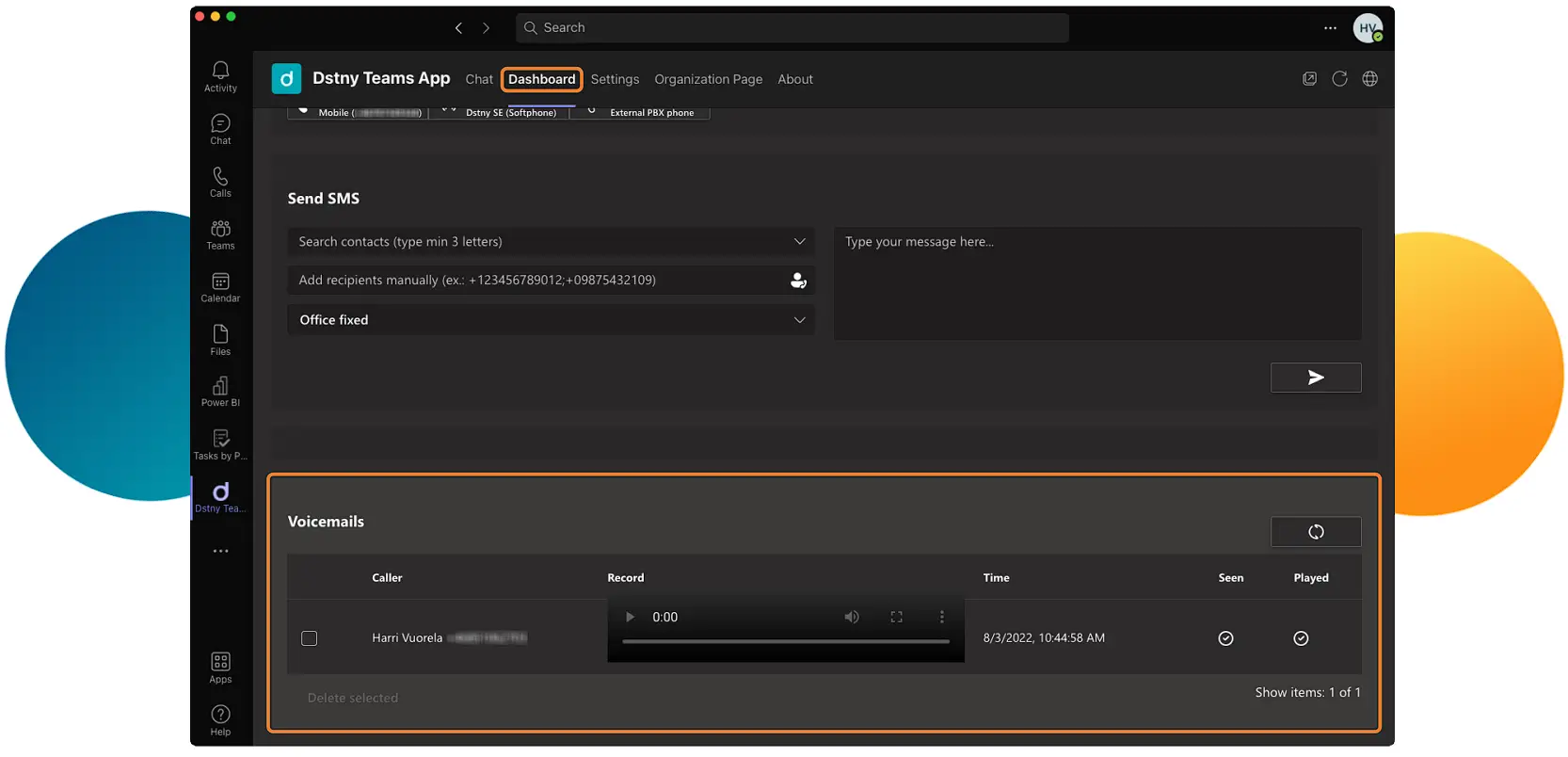Open voicemail player more options menu
The width and height of the screenshot is (1568, 757).
coord(941,617)
